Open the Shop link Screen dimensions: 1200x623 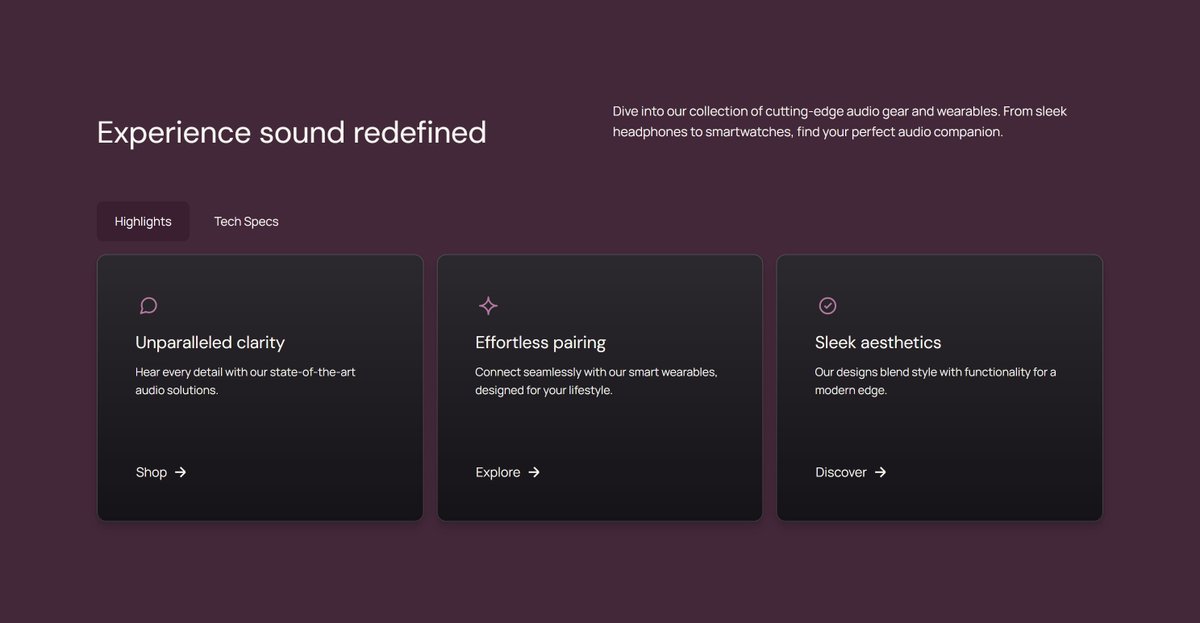tap(161, 472)
